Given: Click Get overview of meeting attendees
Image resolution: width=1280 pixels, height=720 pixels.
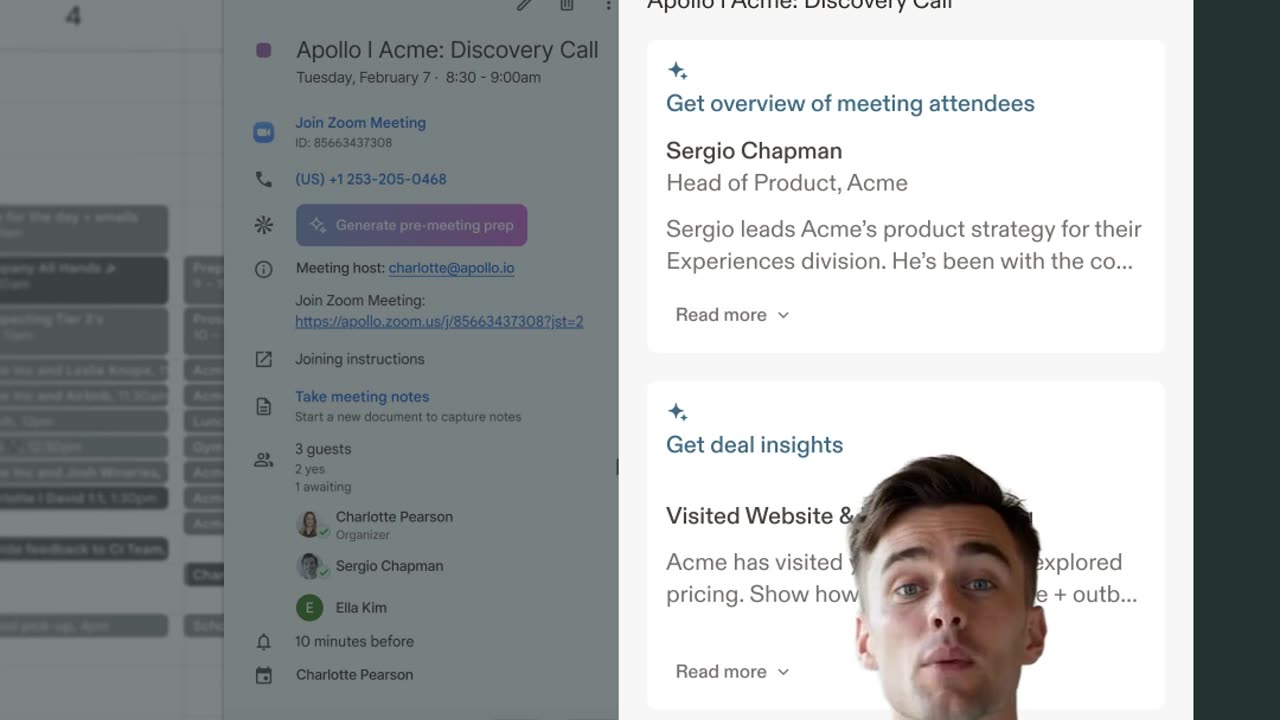Looking at the screenshot, I should click(x=850, y=103).
